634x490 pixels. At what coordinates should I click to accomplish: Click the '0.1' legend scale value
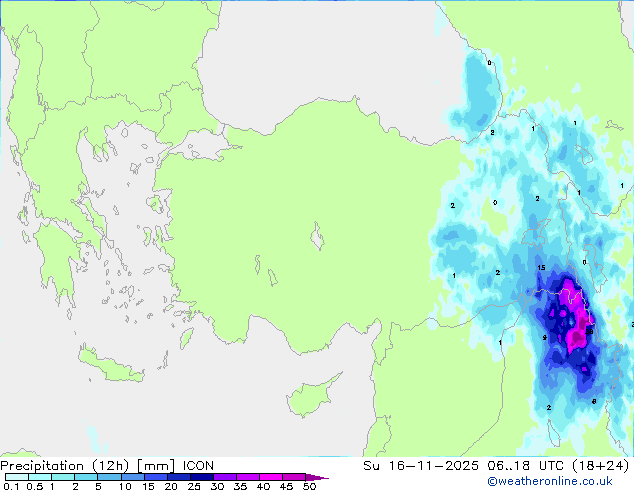point(11,486)
